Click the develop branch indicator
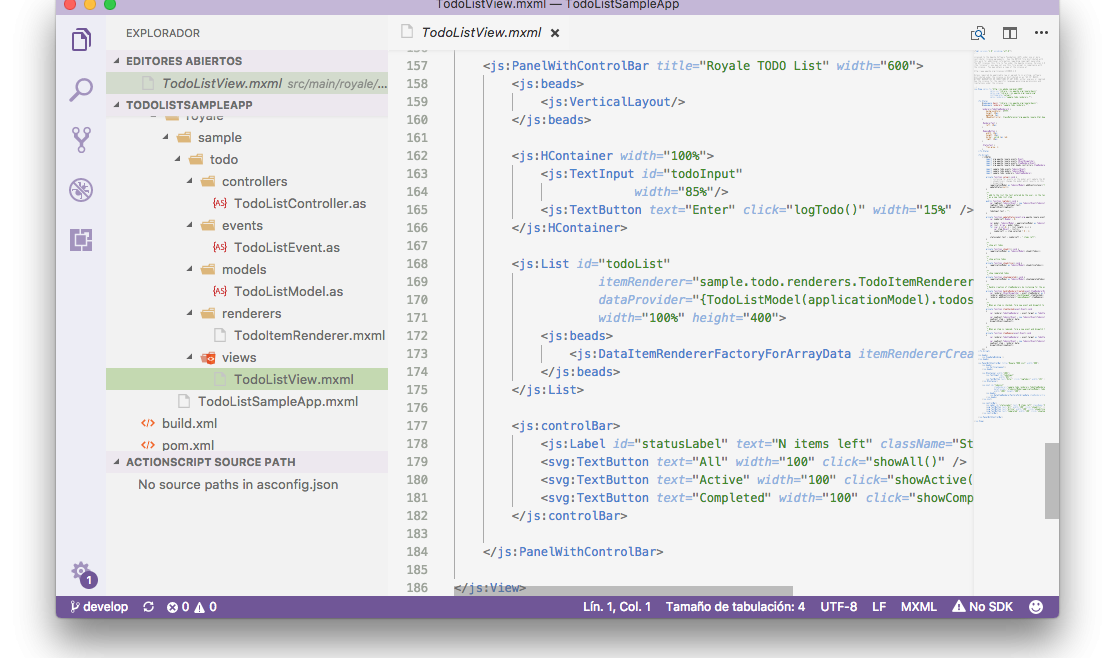 (99, 607)
